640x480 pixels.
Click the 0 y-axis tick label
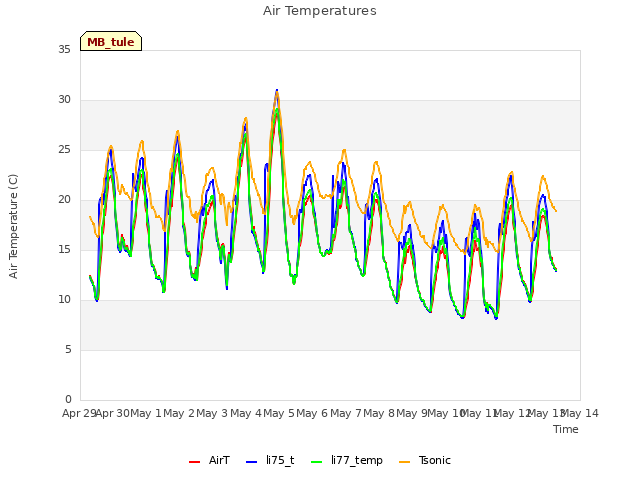tap(68, 399)
